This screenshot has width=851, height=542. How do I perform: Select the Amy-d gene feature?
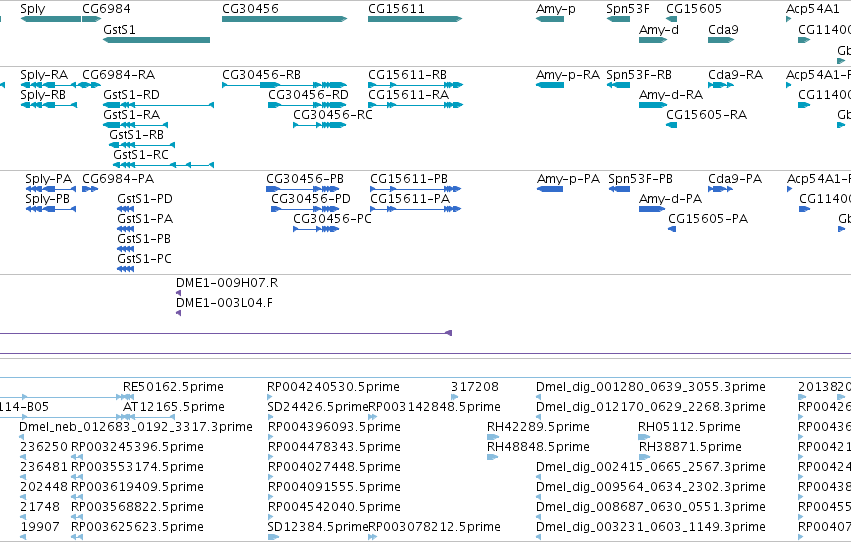pos(653,40)
